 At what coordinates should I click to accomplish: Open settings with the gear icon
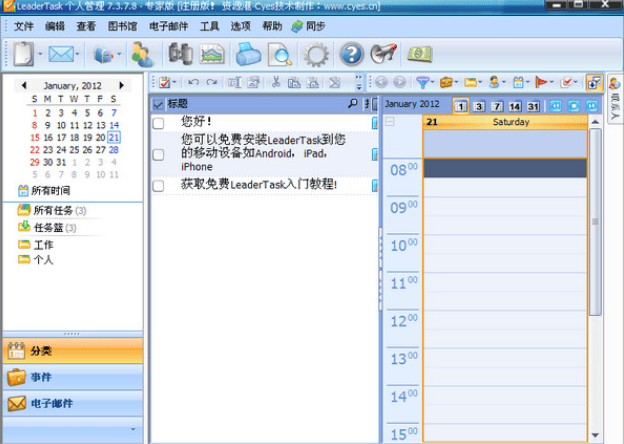(x=317, y=54)
